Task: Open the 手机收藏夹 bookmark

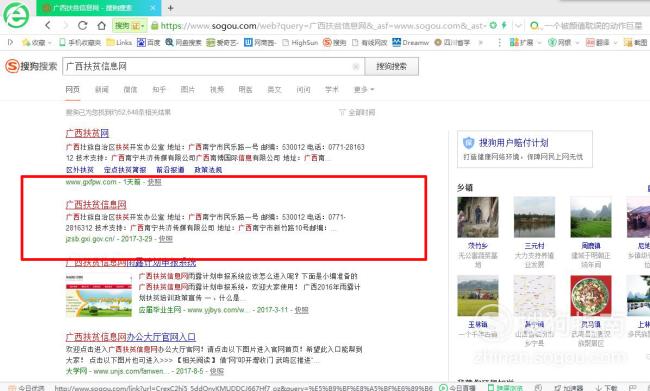Action: click(x=80, y=42)
